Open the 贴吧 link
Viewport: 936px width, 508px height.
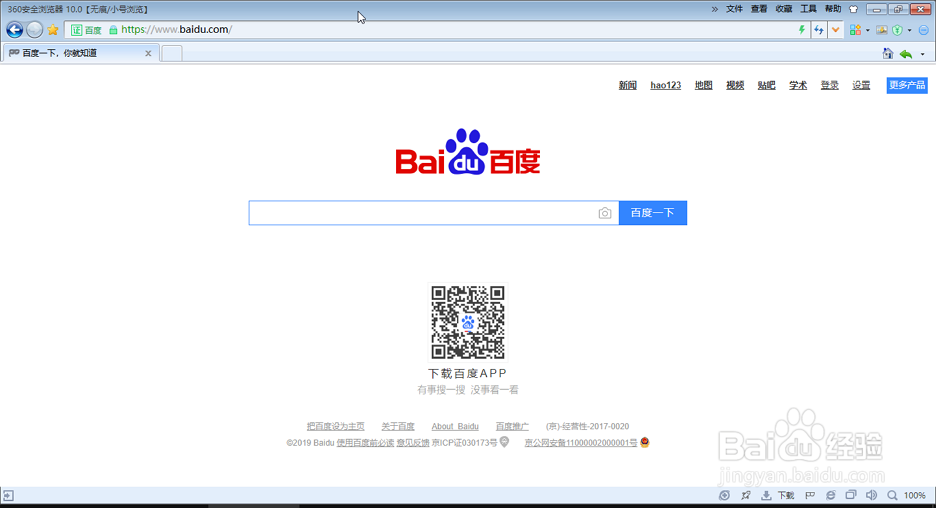click(766, 85)
